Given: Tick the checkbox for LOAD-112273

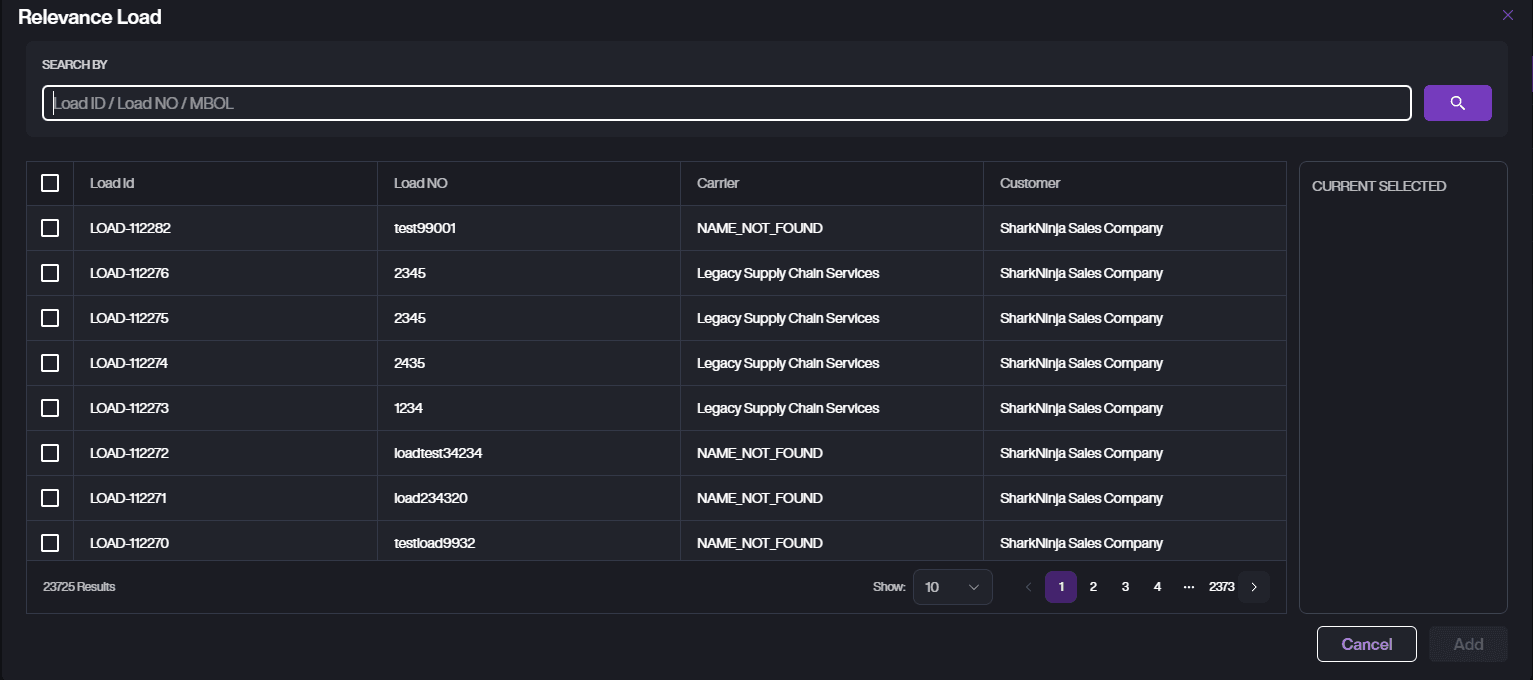Looking at the screenshot, I should (50, 408).
